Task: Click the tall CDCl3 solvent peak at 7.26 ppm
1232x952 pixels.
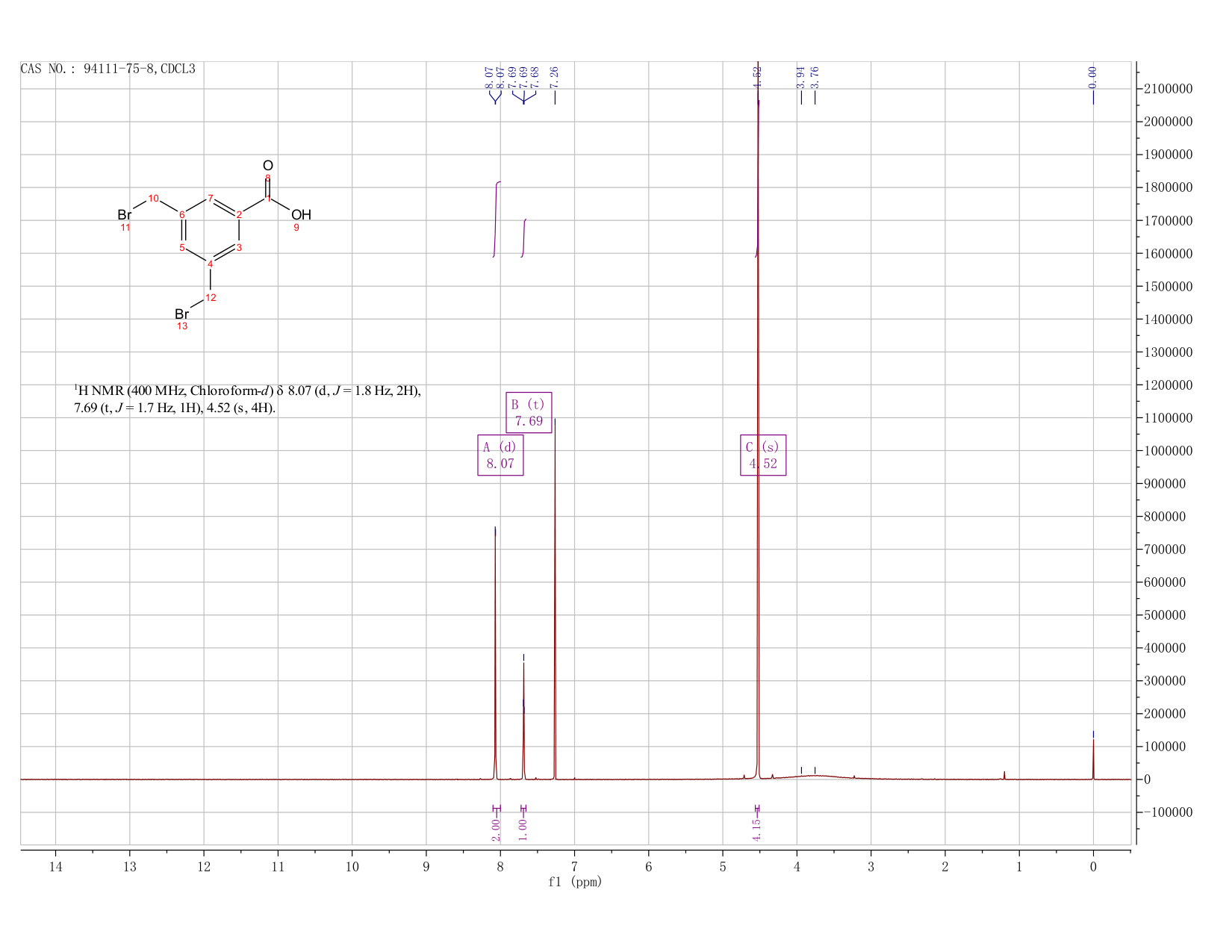Action: (x=555, y=597)
